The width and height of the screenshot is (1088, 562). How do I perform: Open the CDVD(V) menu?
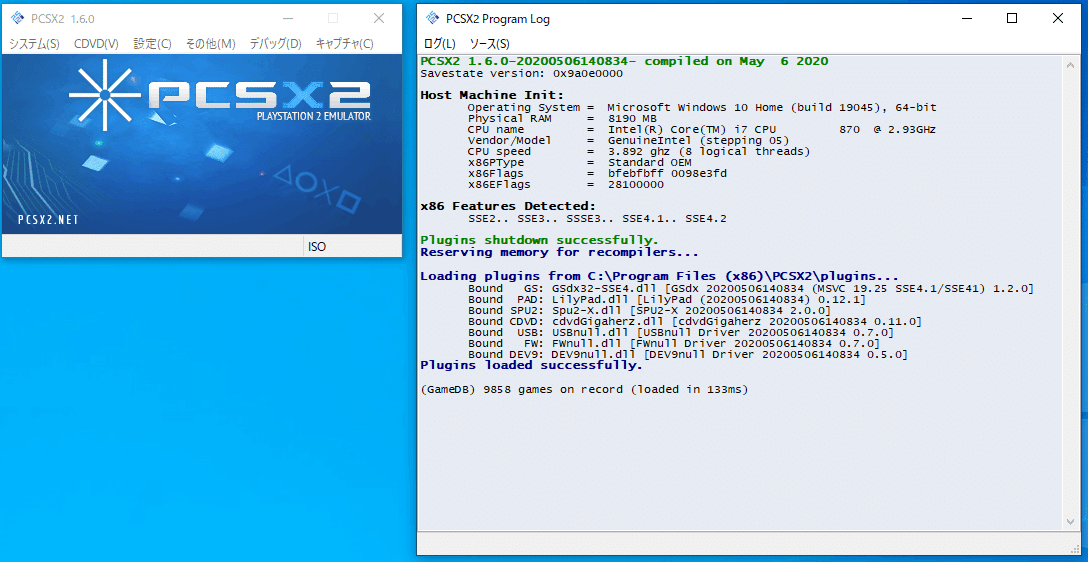tap(96, 44)
